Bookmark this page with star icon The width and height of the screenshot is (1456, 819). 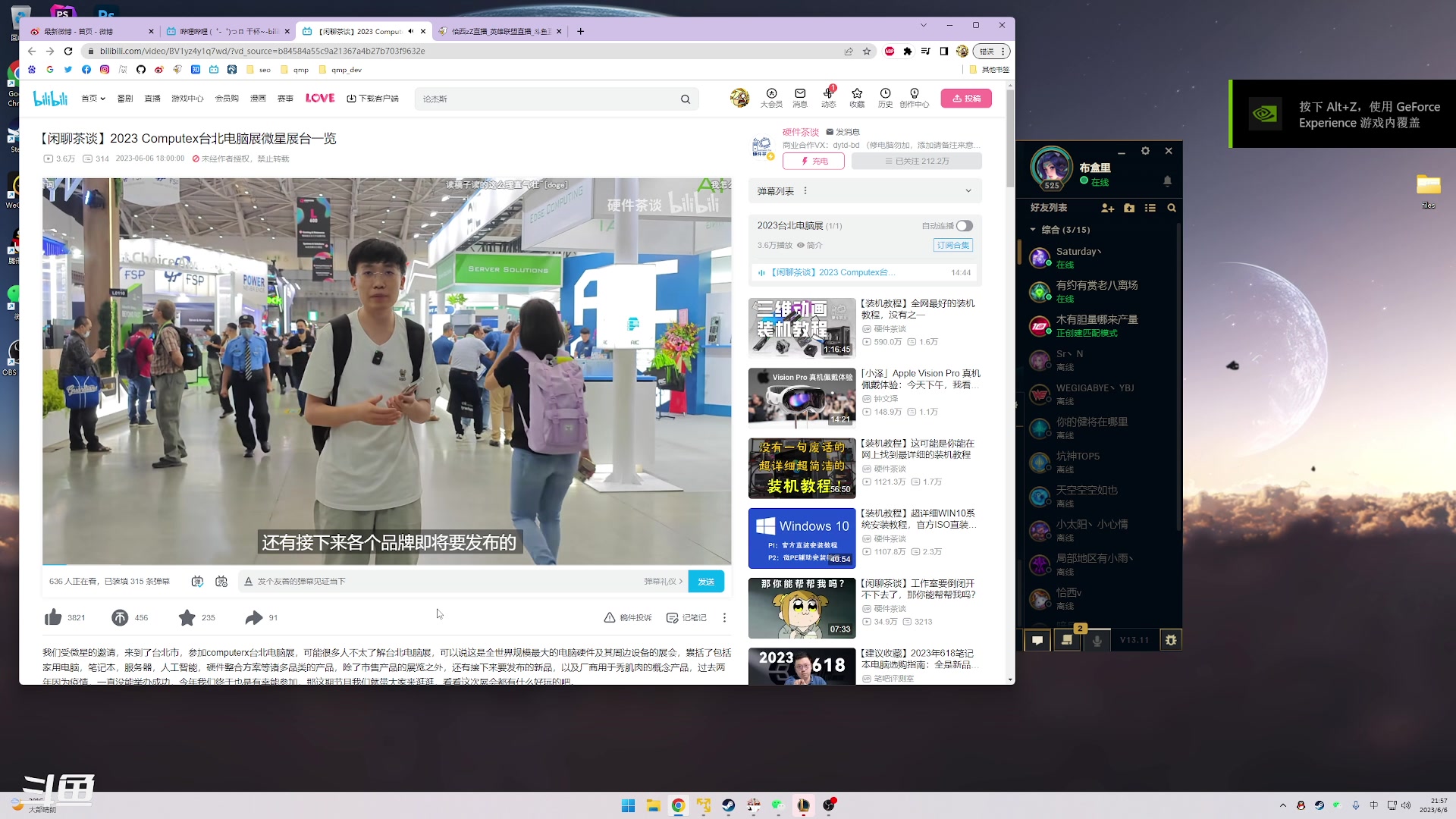867,51
